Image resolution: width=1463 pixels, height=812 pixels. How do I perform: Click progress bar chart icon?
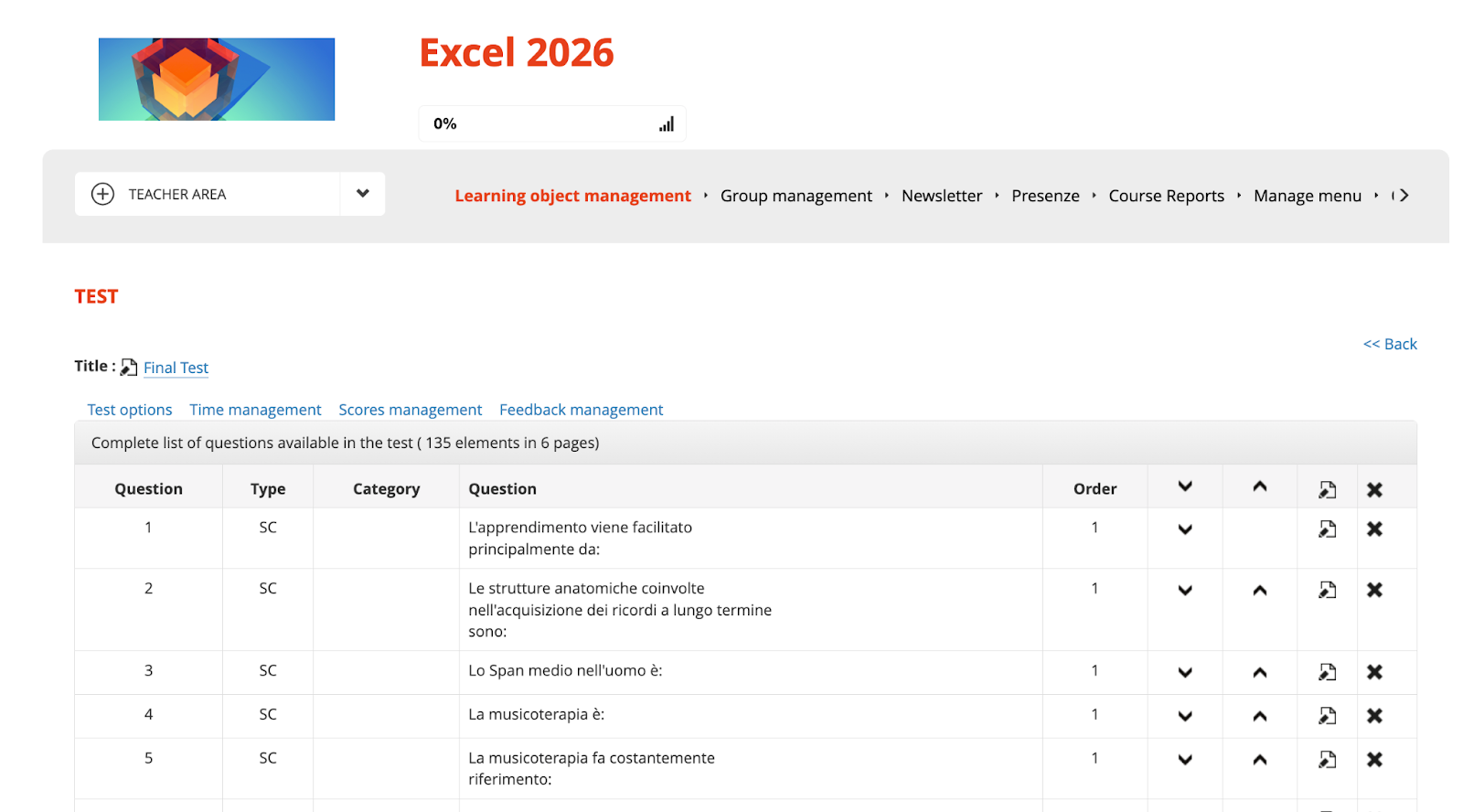pyautogui.click(x=667, y=124)
